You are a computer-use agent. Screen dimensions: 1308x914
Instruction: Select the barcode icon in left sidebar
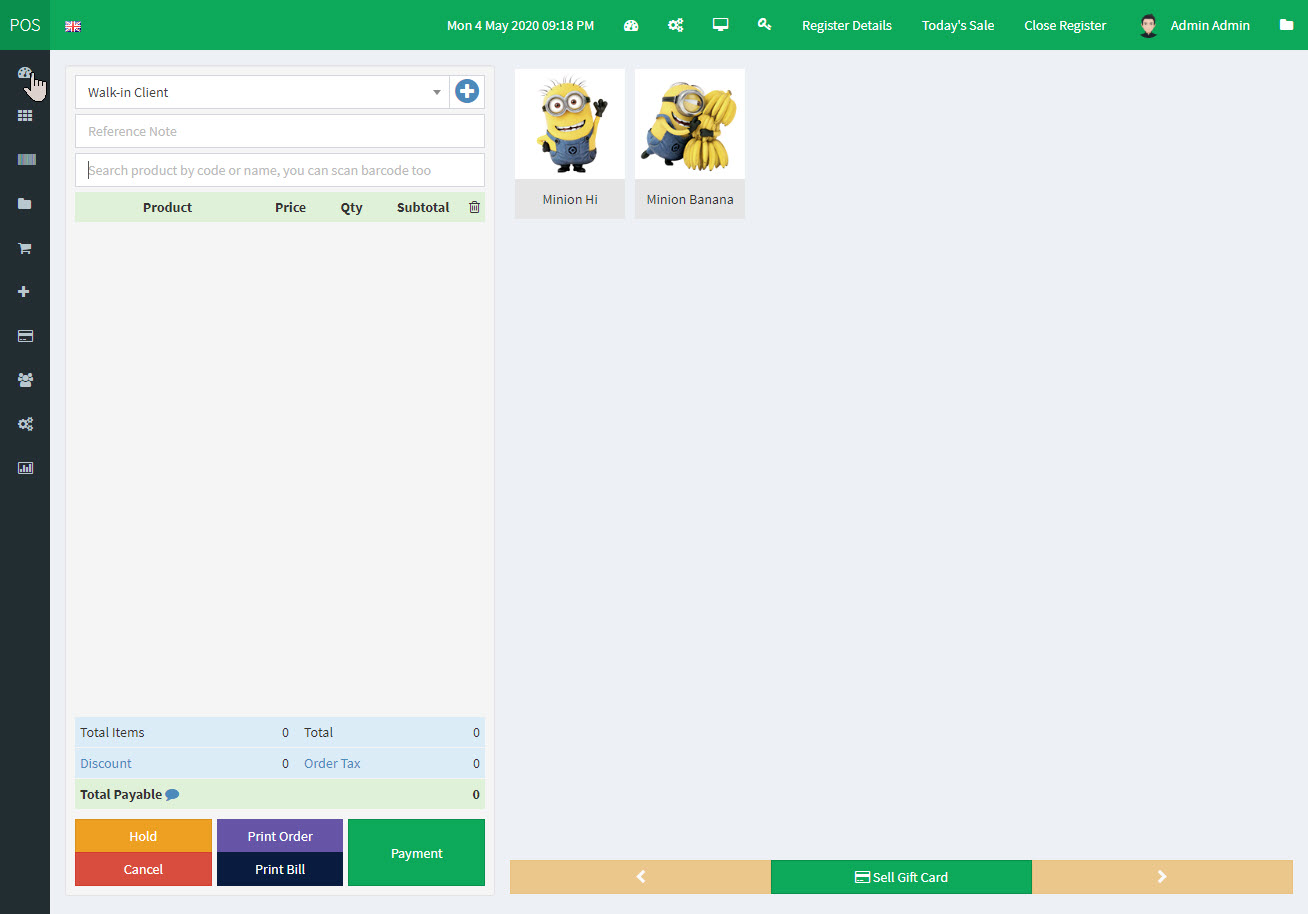pyautogui.click(x=25, y=160)
